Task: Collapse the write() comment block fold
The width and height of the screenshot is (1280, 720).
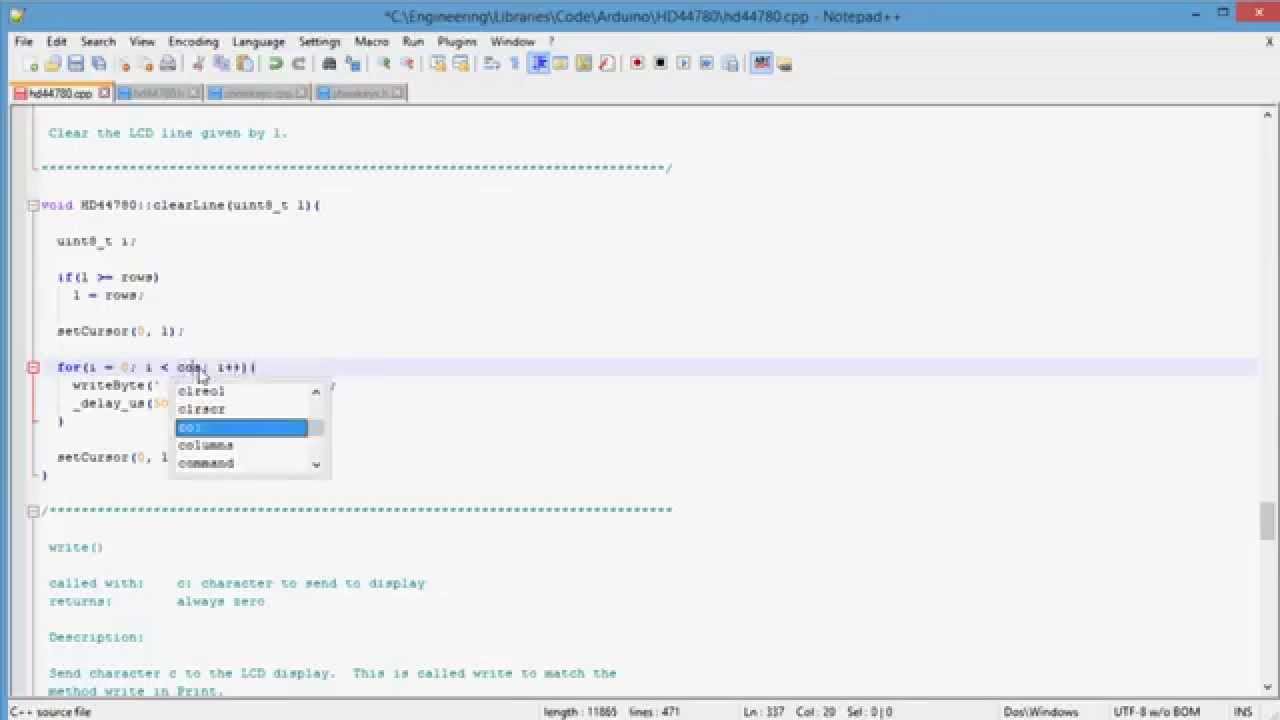Action: click(x=33, y=511)
